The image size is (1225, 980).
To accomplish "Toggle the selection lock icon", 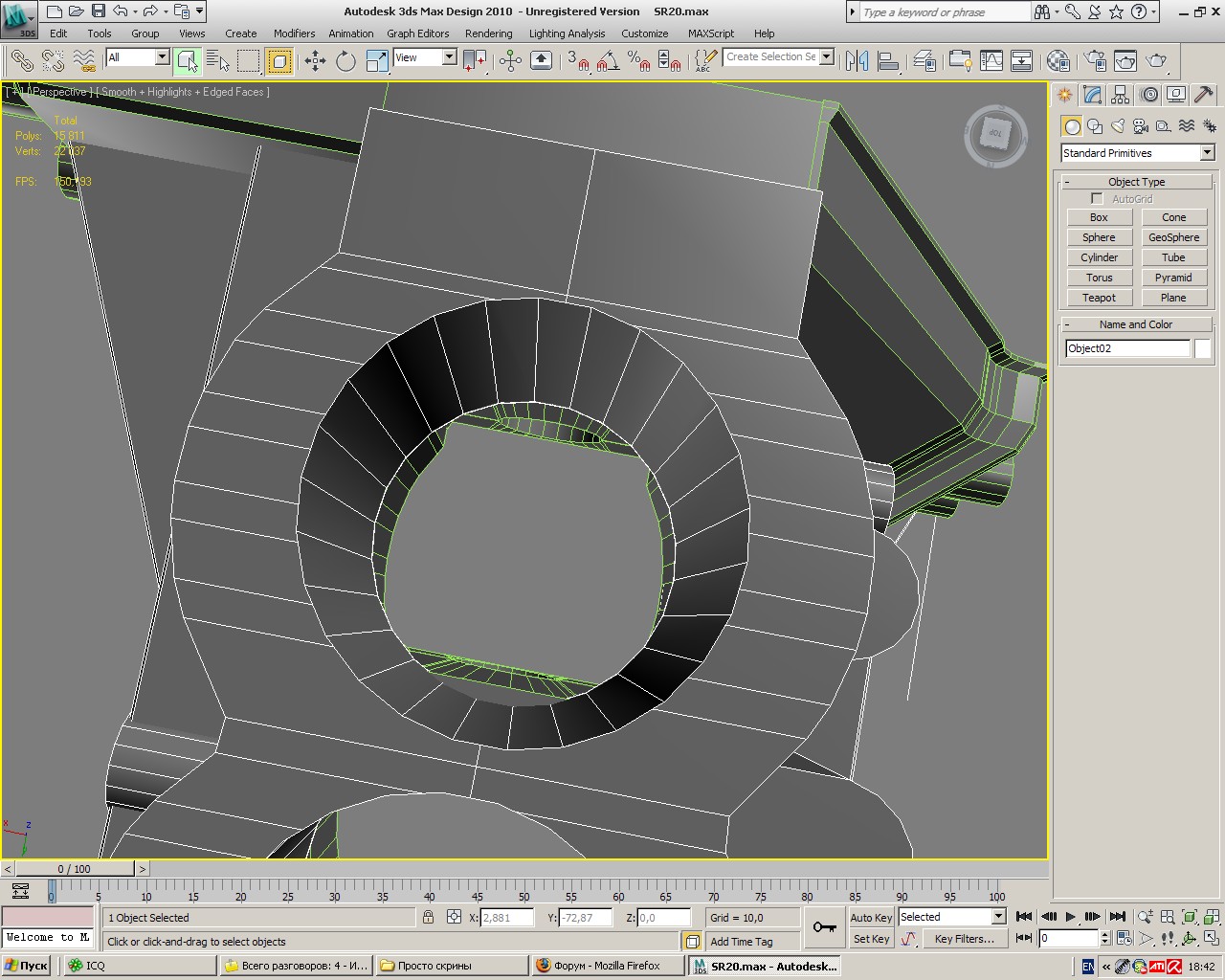I will coord(428,917).
